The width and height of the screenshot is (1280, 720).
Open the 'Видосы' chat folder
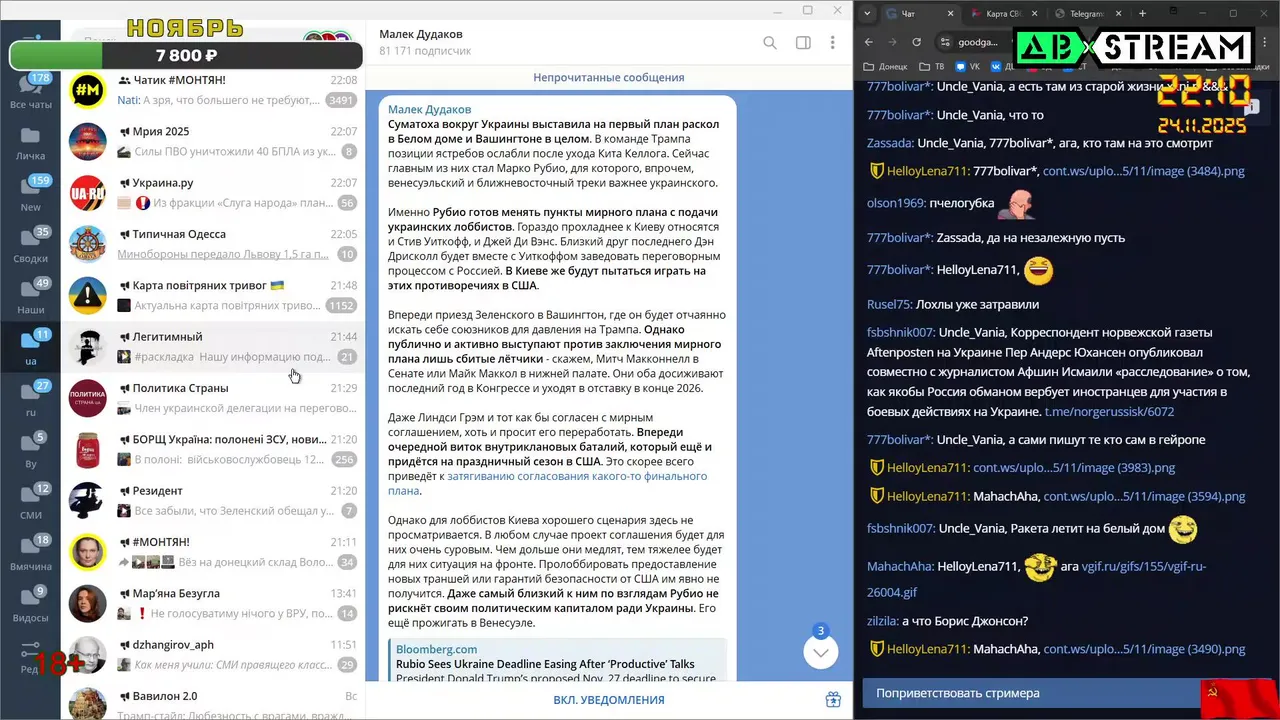point(30,606)
